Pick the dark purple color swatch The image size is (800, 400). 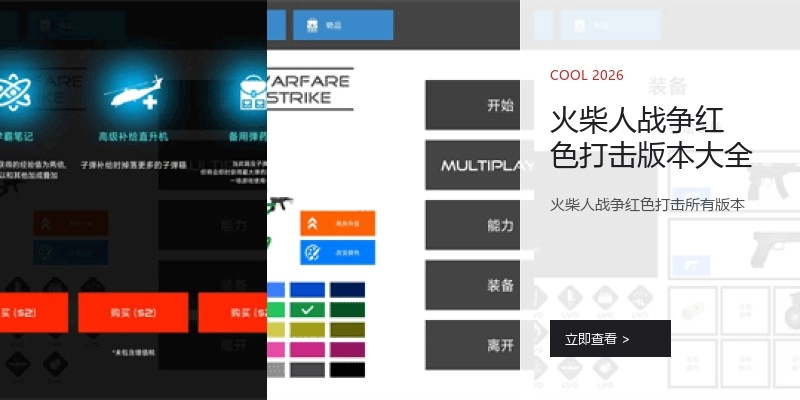[x=347, y=350]
